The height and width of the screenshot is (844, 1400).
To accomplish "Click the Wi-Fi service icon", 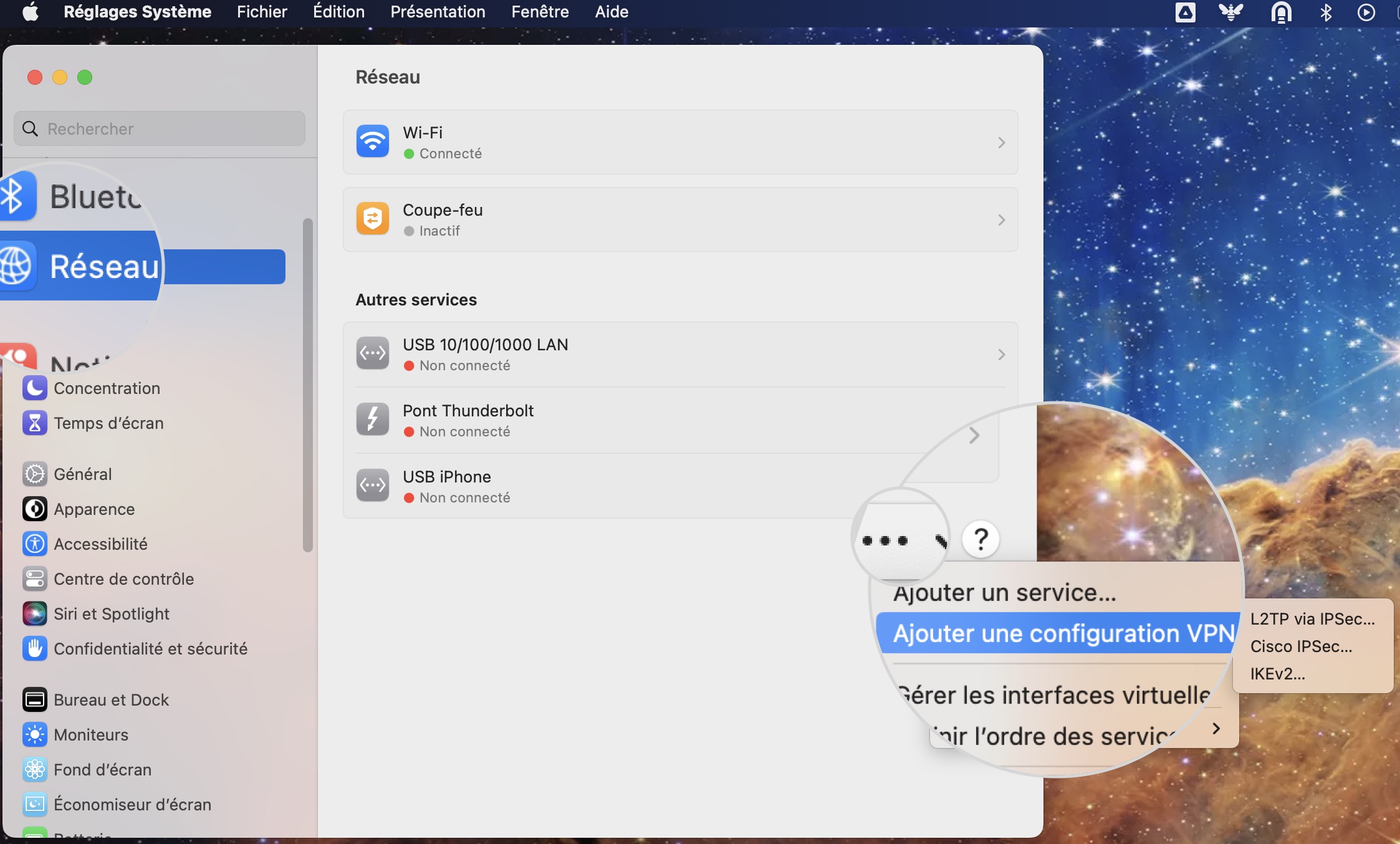I will 373,141.
